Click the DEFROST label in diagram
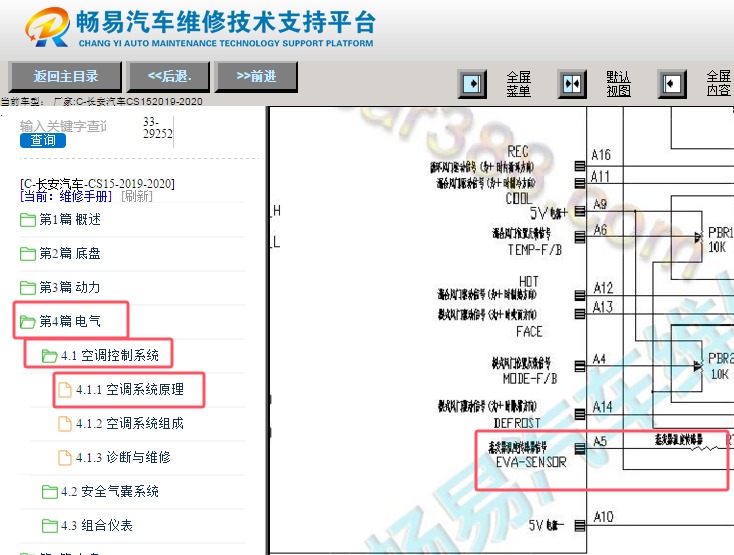 [x=517, y=423]
